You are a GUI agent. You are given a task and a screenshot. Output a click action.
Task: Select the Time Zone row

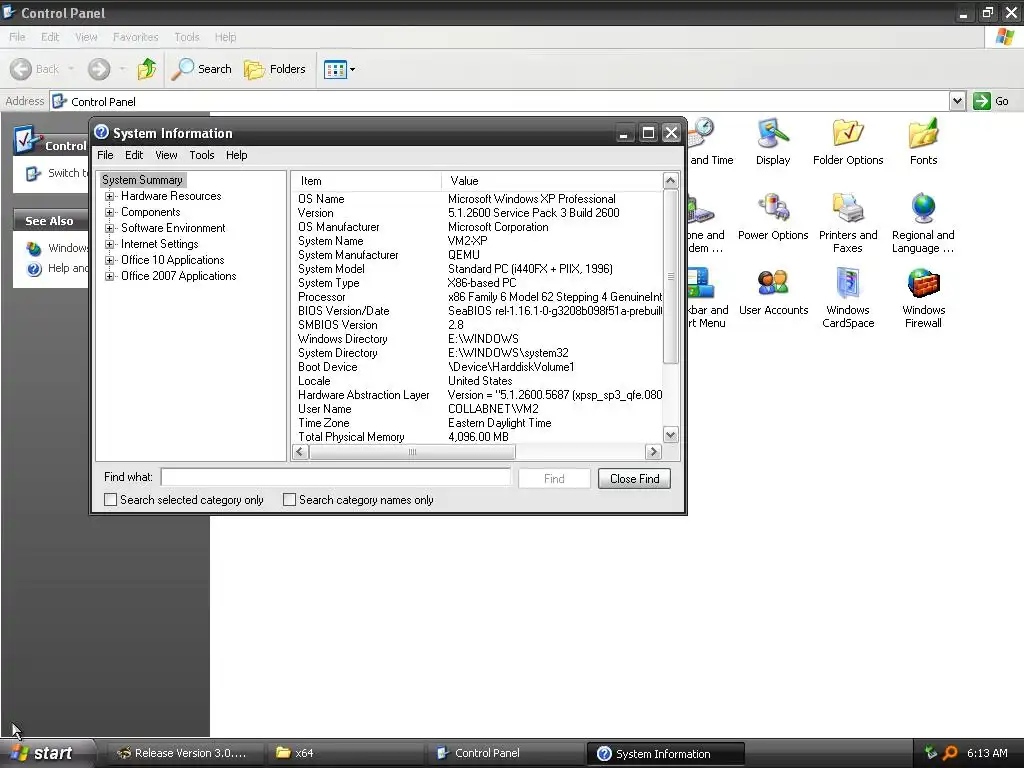(477, 423)
